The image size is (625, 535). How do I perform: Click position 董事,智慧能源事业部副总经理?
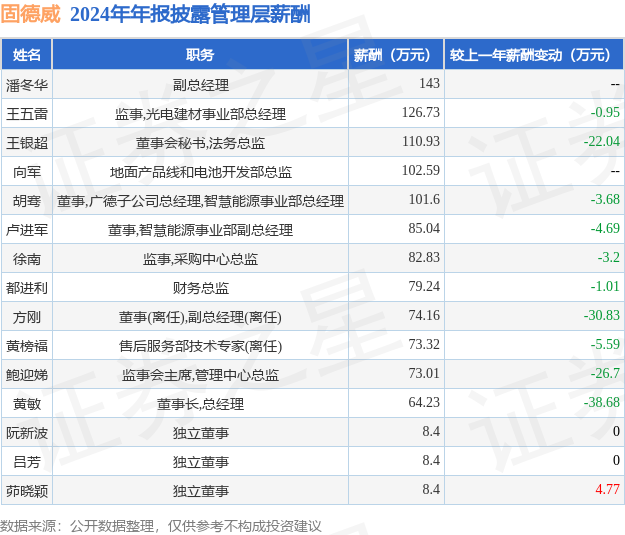point(200,230)
